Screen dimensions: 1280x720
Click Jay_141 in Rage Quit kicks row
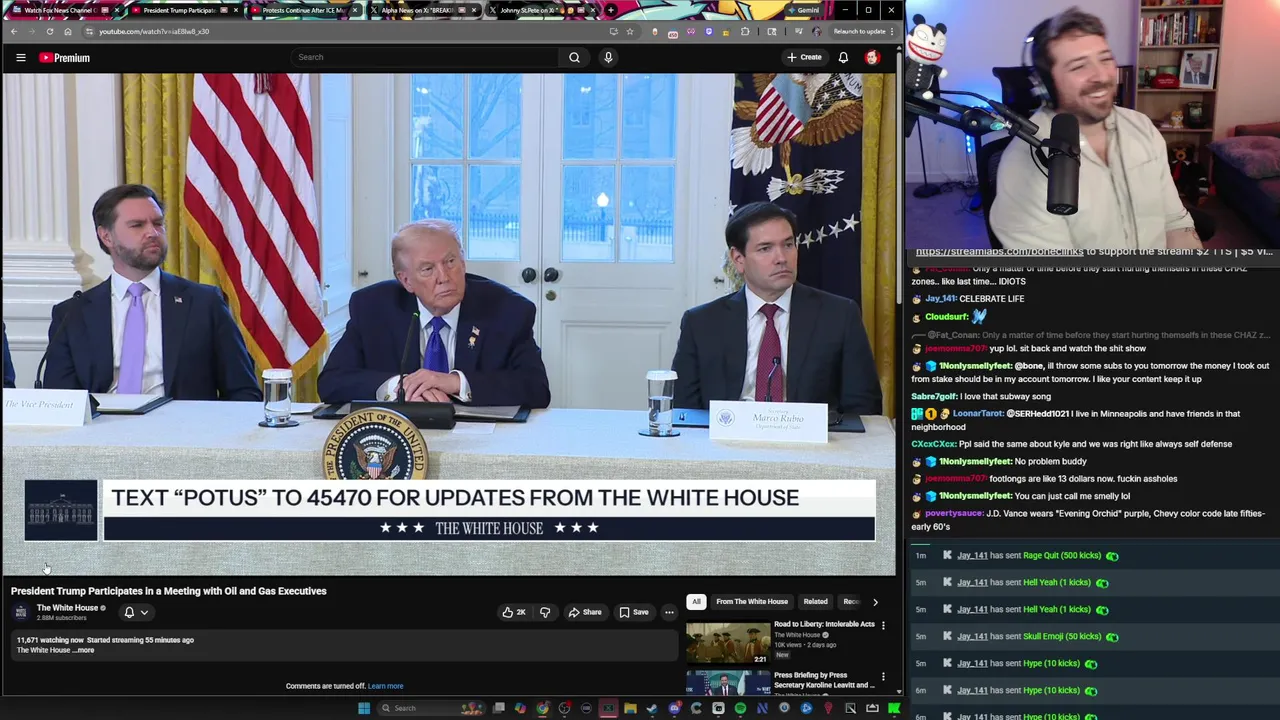click(x=972, y=555)
